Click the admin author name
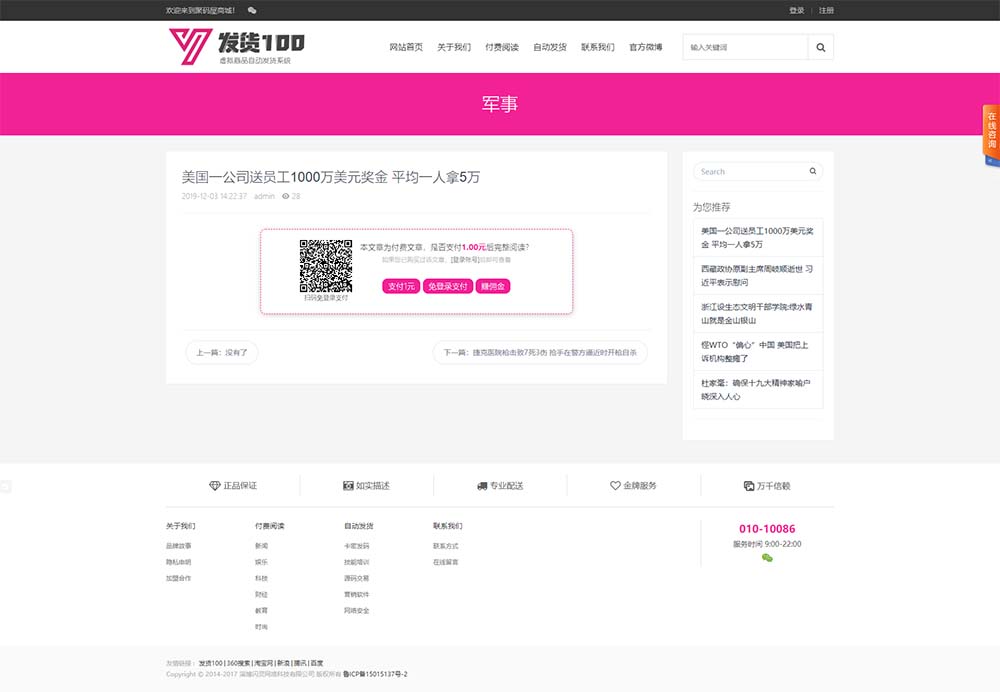 point(264,196)
